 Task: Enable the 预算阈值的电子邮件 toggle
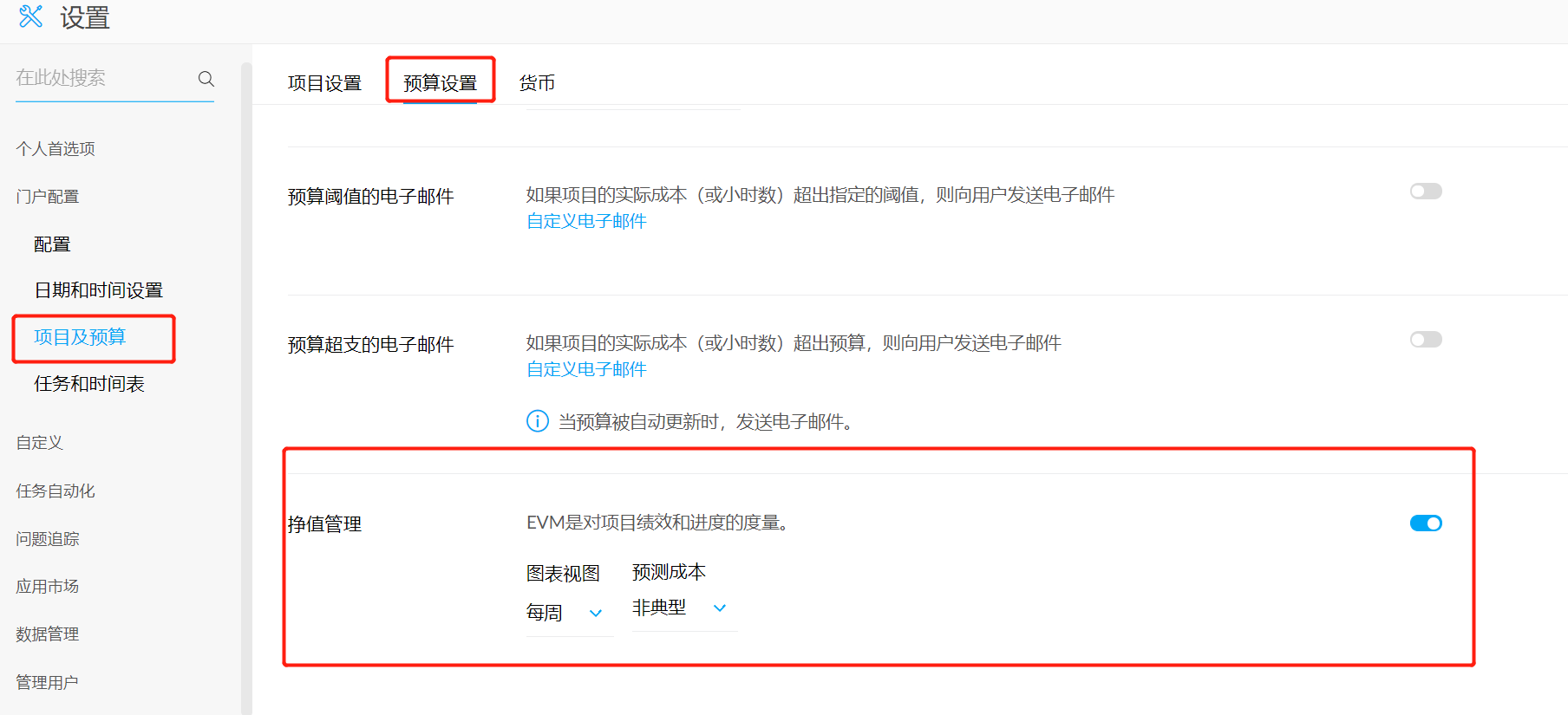(1425, 192)
